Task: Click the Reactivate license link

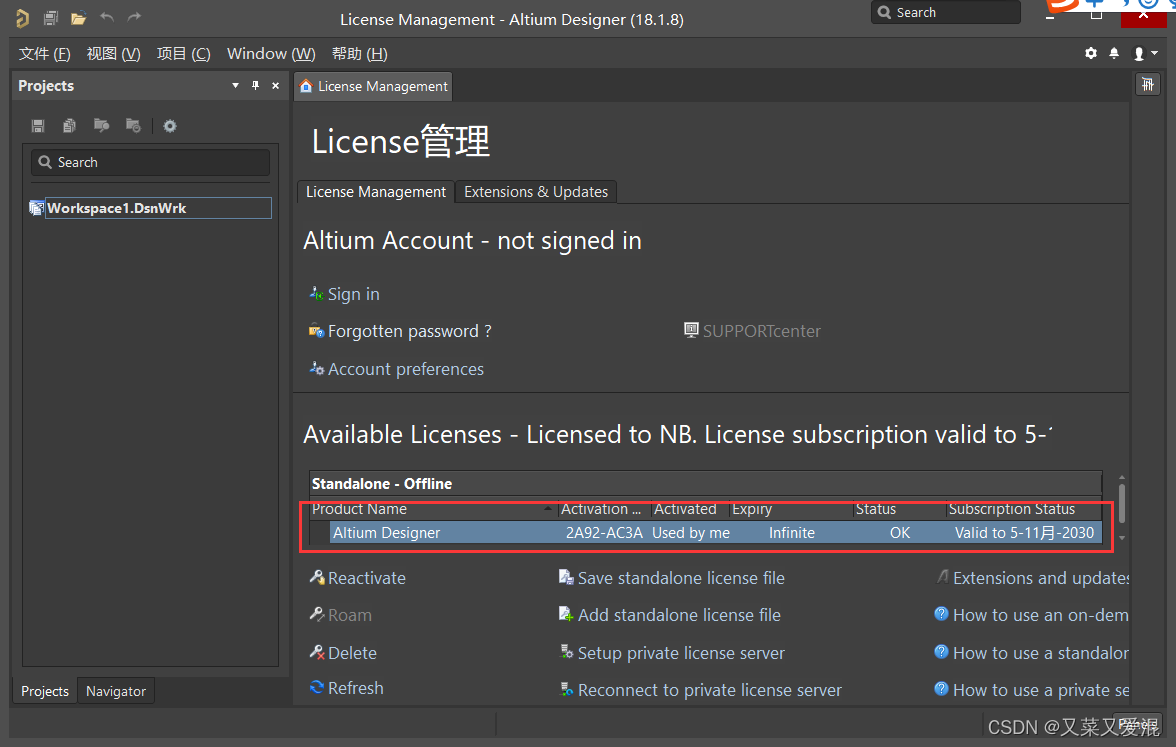Action: [x=366, y=578]
